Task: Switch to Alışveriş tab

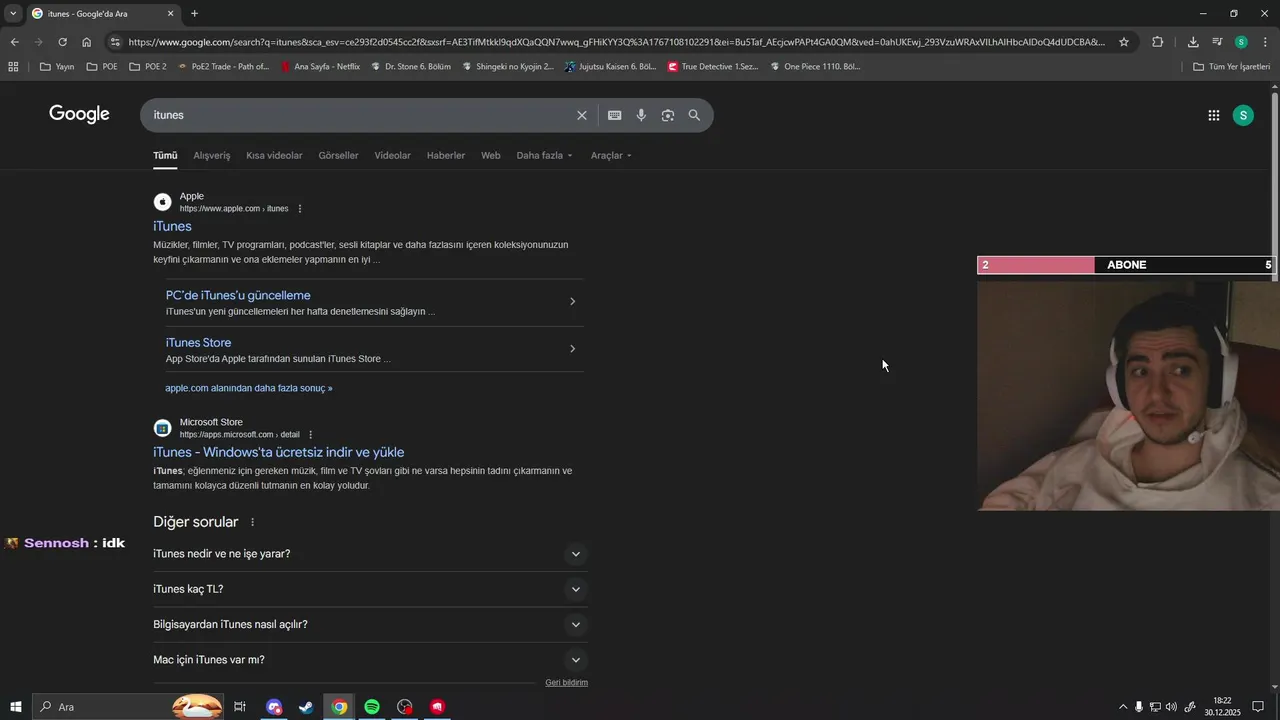Action: click(x=212, y=156)
